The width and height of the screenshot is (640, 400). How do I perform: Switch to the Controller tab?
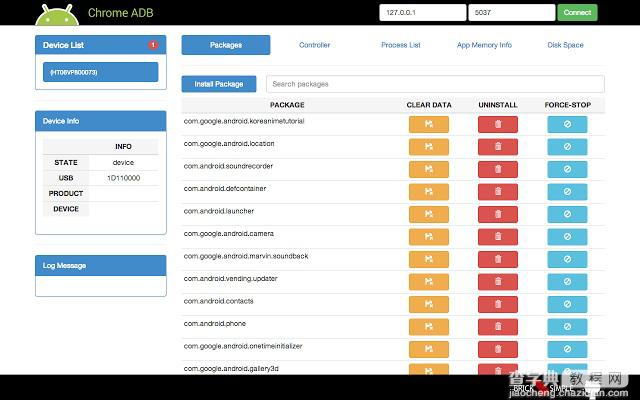coord(314,45)
